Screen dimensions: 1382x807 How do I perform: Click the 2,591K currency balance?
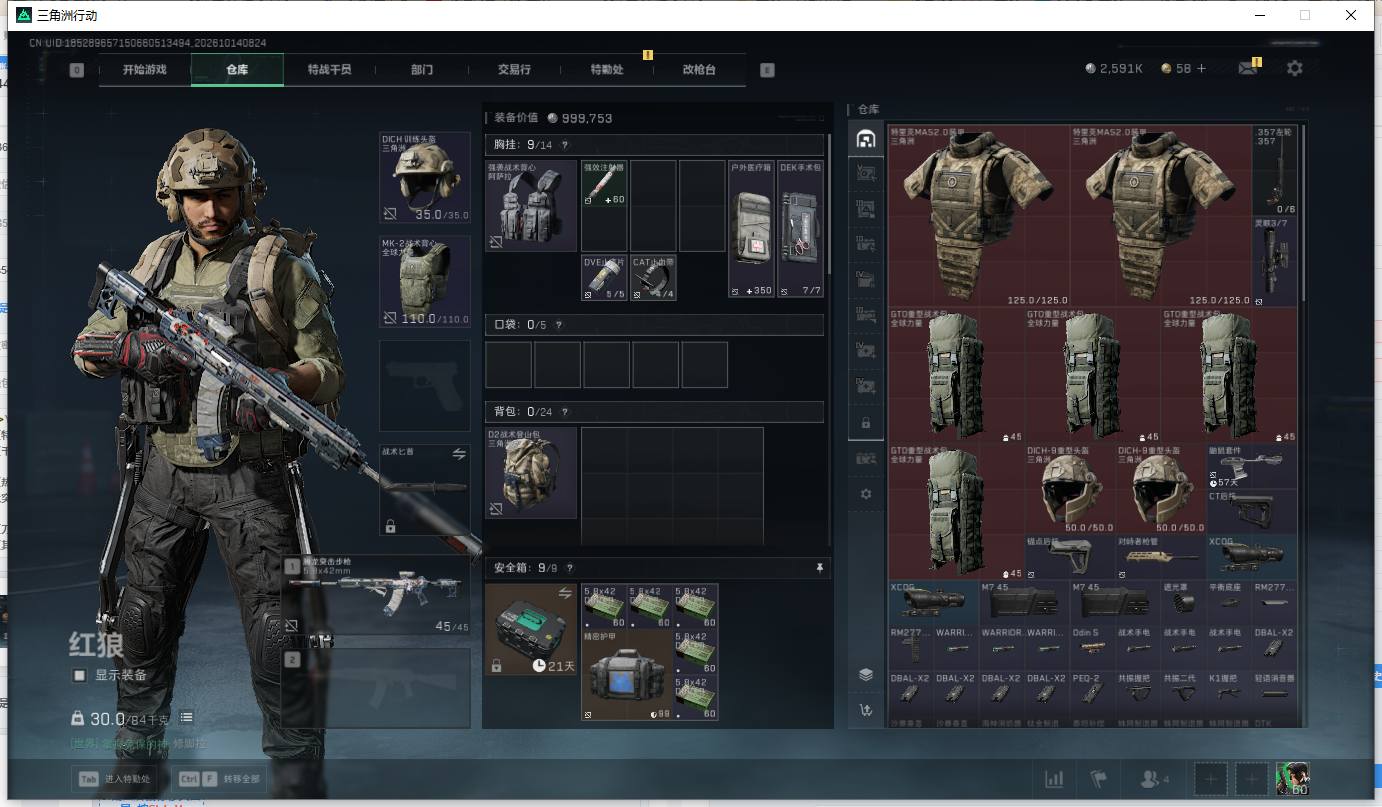tap(1114, 69)
